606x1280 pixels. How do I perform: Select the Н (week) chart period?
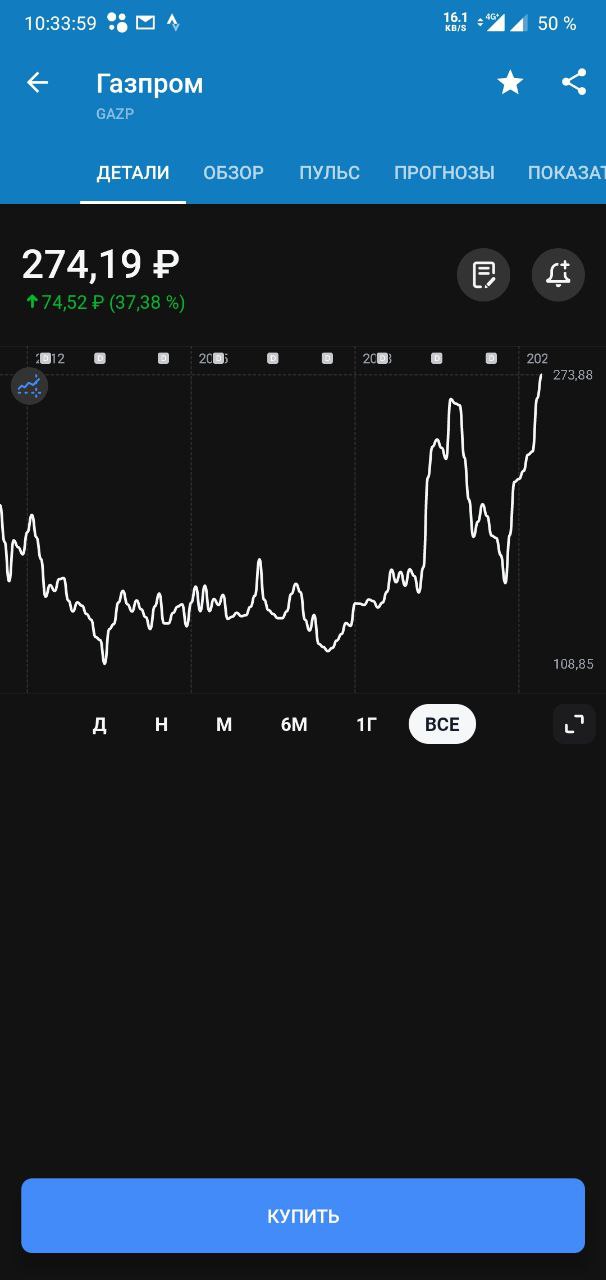pyautogui.click(x=161, y=725)
